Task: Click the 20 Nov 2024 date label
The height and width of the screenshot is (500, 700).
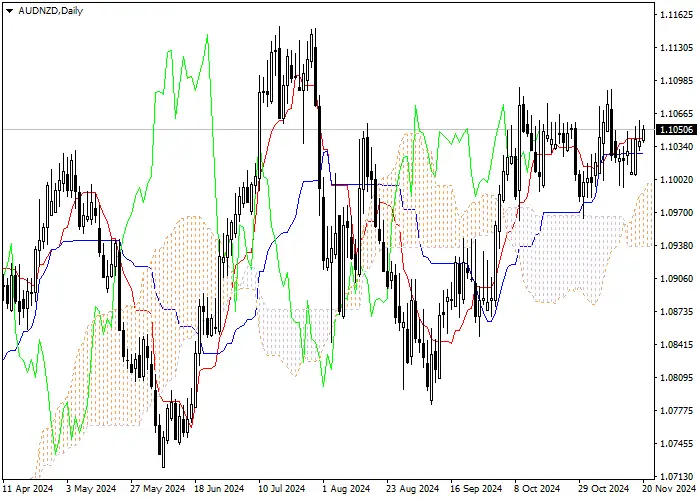Action: [669, 489]
